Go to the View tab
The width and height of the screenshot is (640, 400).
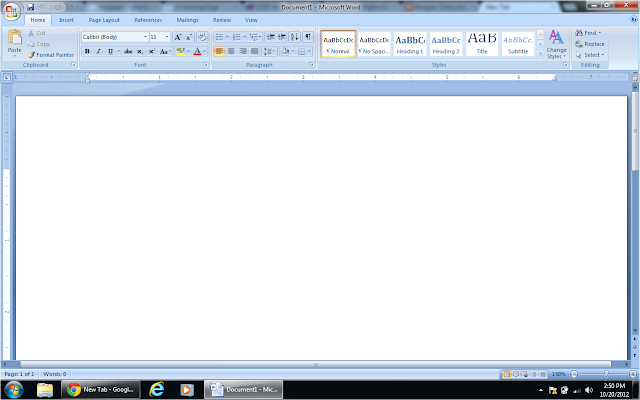click(251, 20)
